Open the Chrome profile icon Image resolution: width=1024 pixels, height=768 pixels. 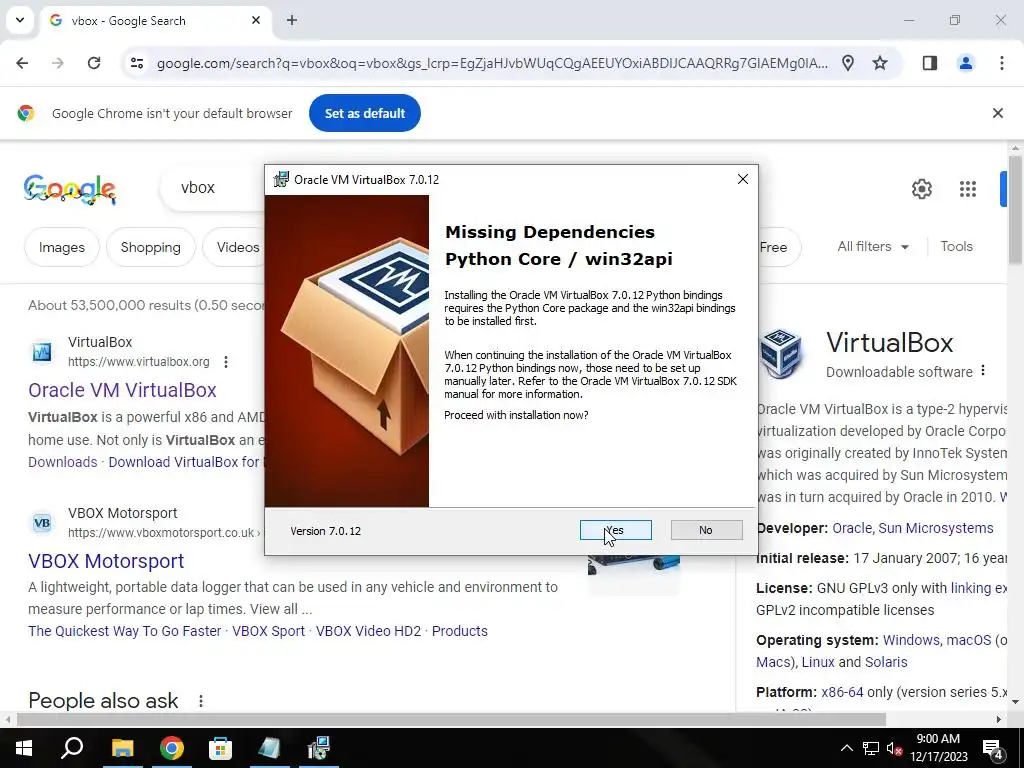(965, 63)
